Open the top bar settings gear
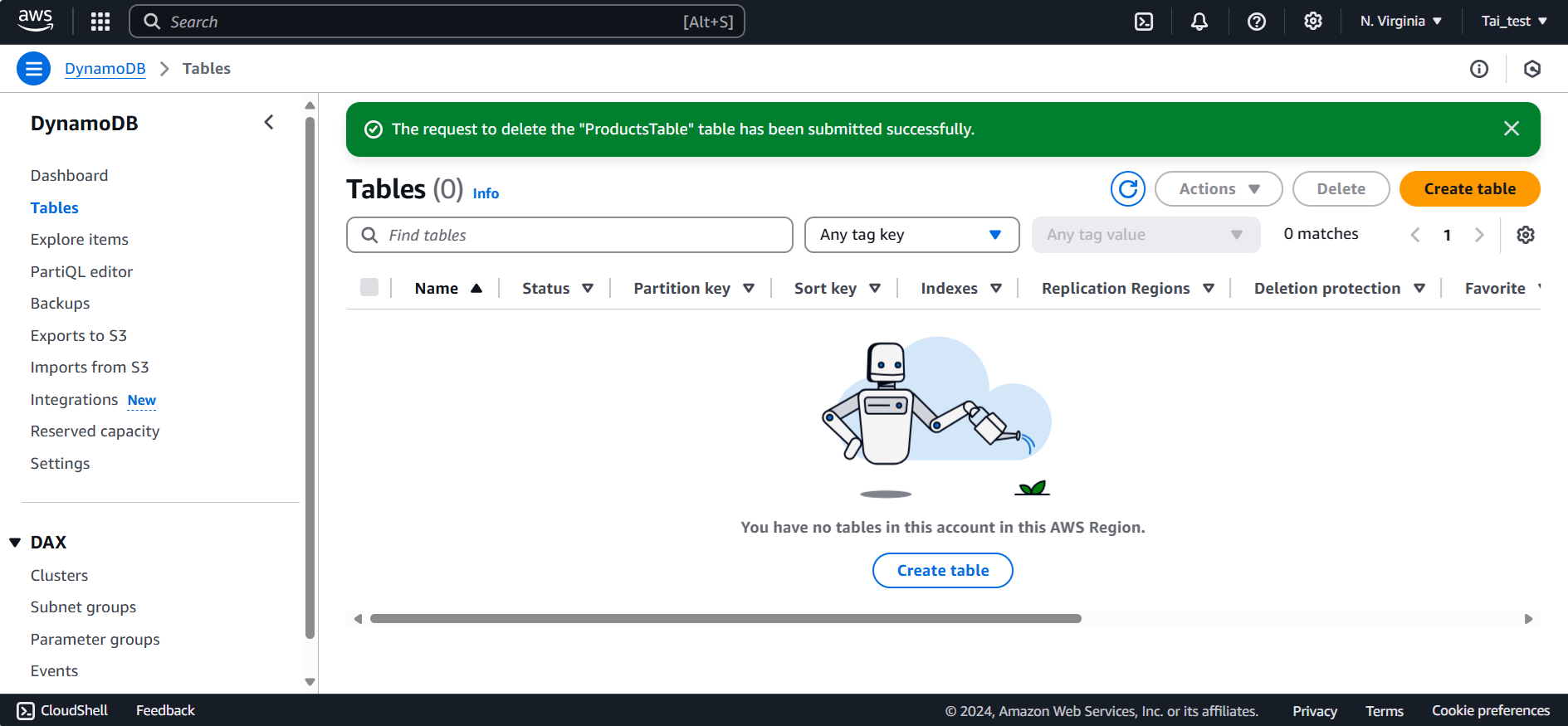 click(1313, 22)
